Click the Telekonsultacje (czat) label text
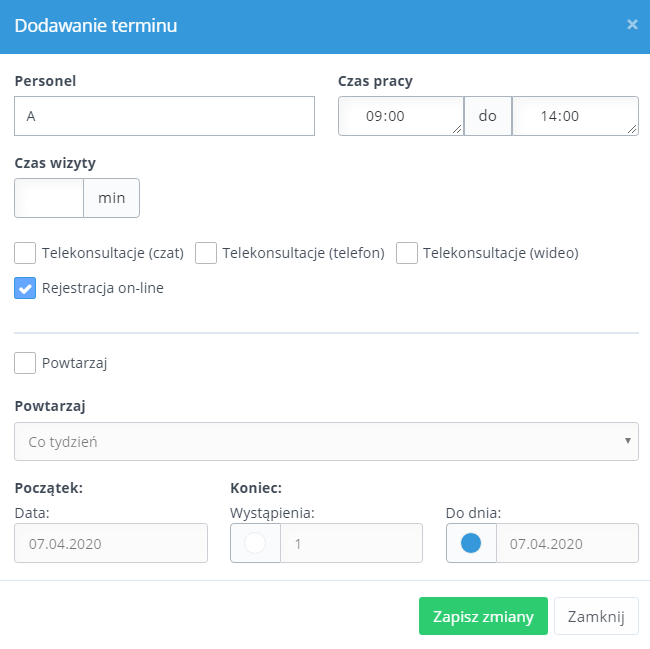 pyautogui.click(x=113, y=253)
